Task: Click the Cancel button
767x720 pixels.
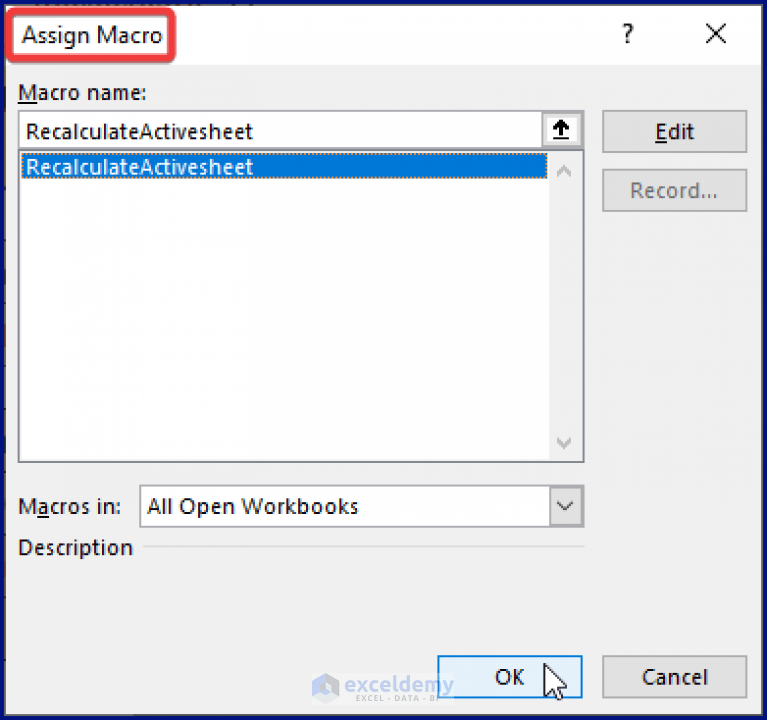Action: pos(675,676)
